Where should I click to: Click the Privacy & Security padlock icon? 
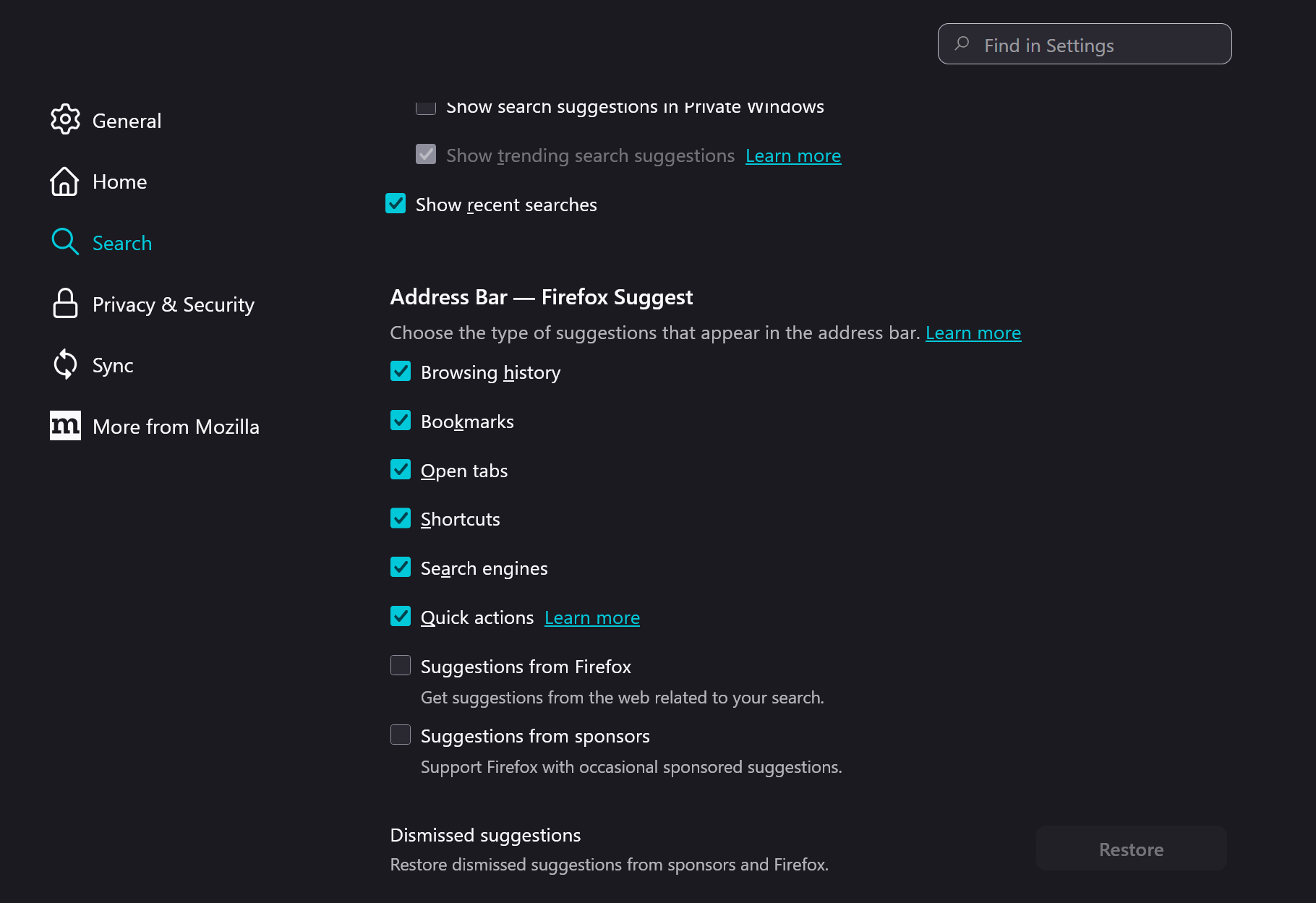pos(65,304)
